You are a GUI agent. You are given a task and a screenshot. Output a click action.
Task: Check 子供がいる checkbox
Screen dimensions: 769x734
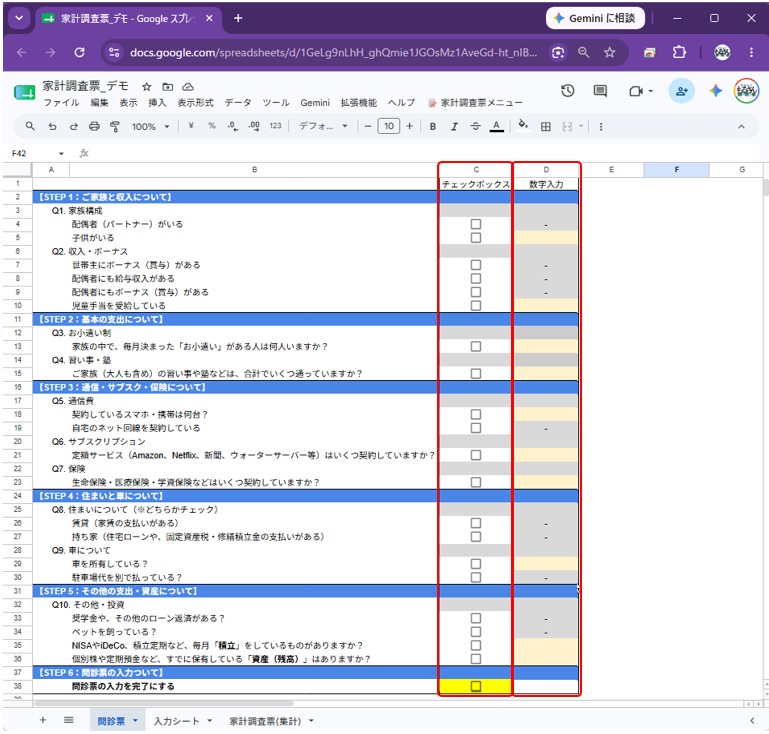[x=476, y=238]
